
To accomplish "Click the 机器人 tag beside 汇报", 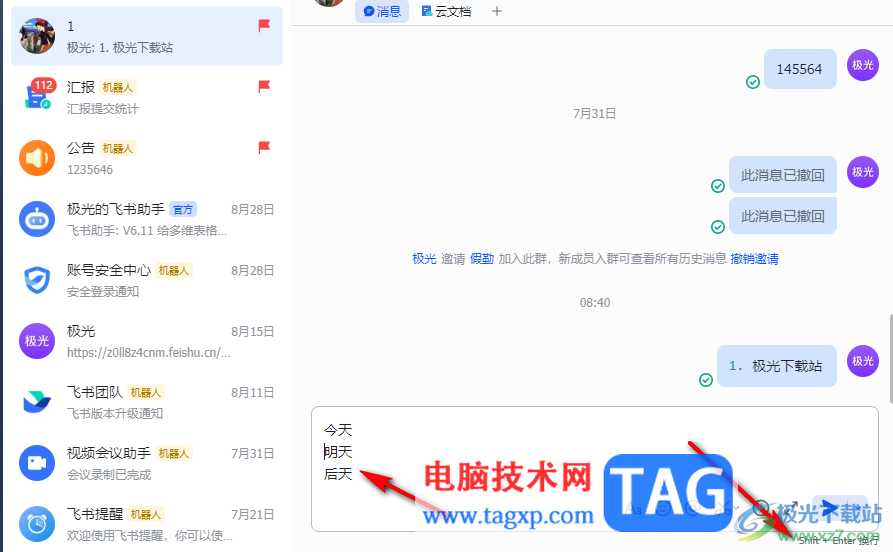I will (x=118, y=87).
